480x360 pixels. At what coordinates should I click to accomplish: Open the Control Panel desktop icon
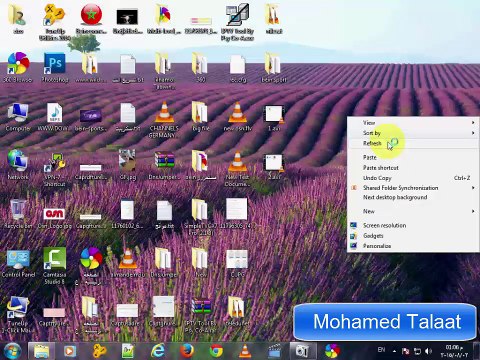(18, 263)
